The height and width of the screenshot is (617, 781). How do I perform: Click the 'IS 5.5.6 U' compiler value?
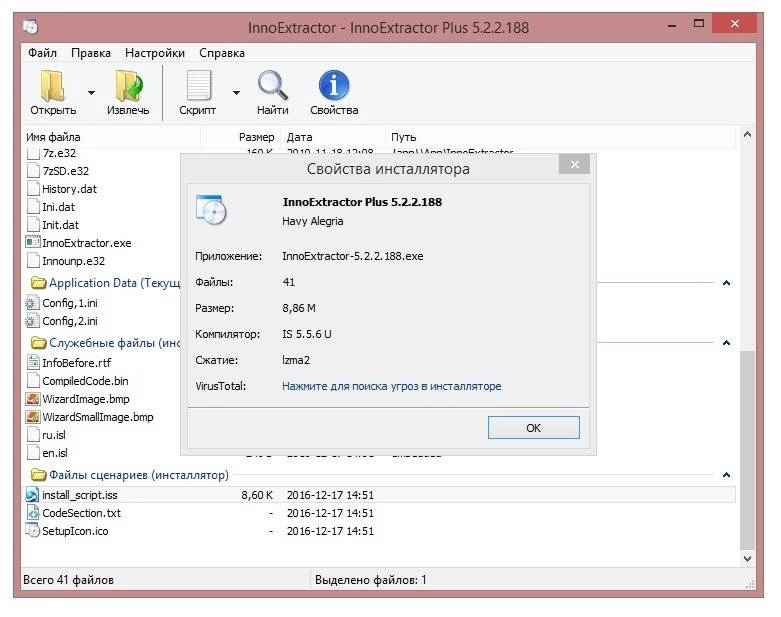tap(307, 334)
